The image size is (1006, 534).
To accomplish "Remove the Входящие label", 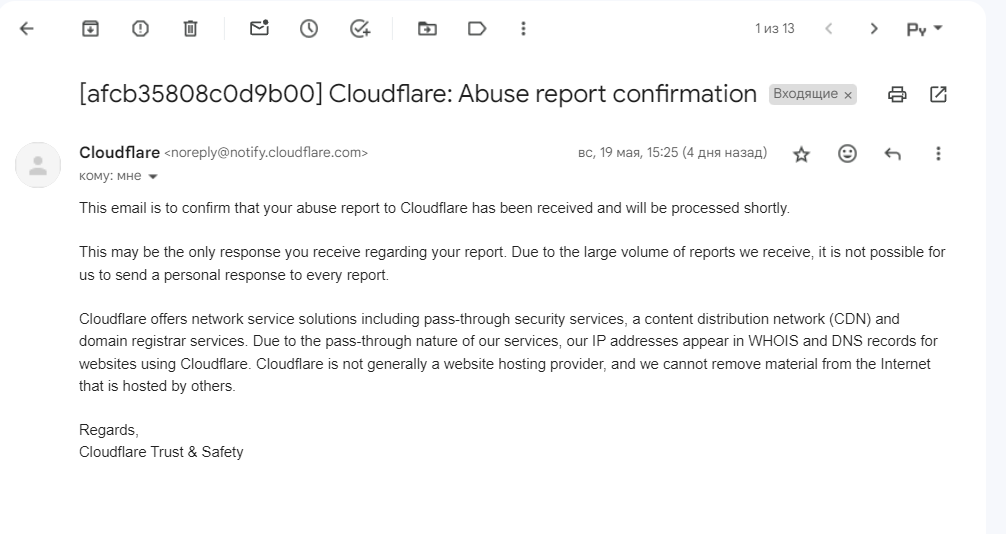I will 848,95.
